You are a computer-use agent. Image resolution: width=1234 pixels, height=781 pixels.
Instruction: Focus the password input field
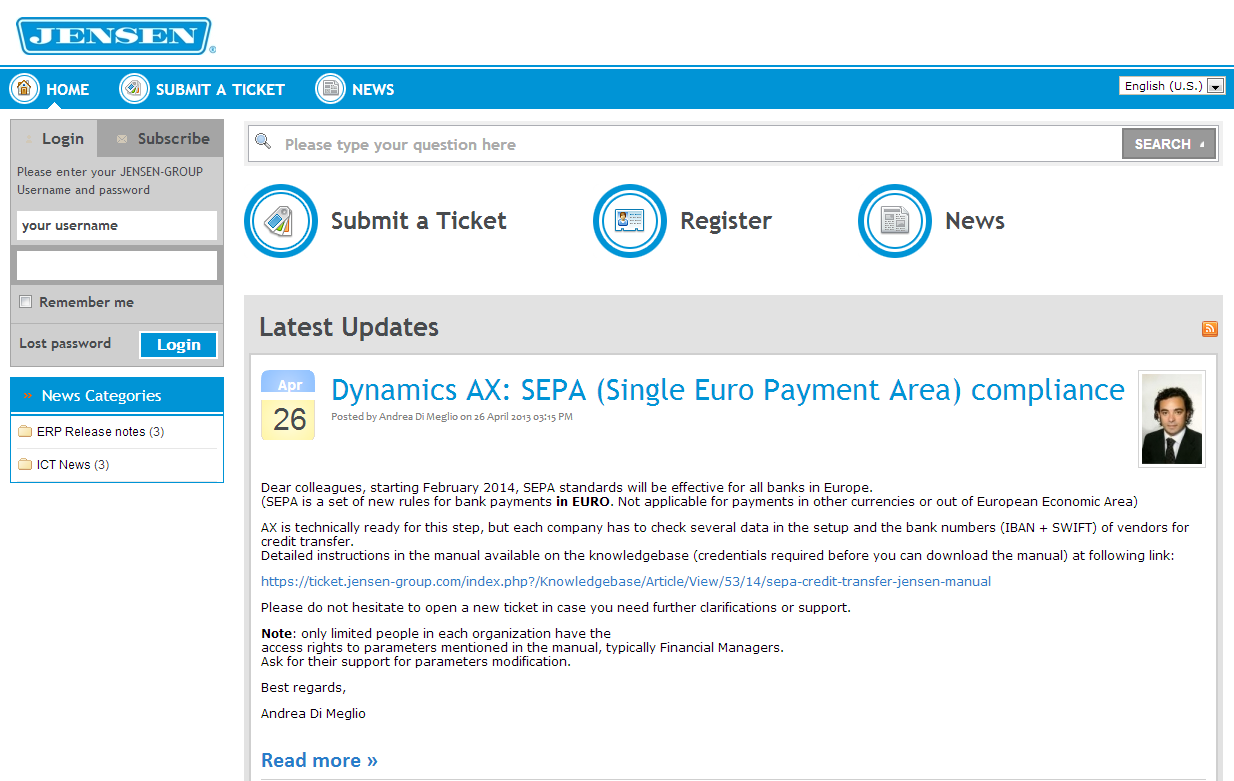117,265
